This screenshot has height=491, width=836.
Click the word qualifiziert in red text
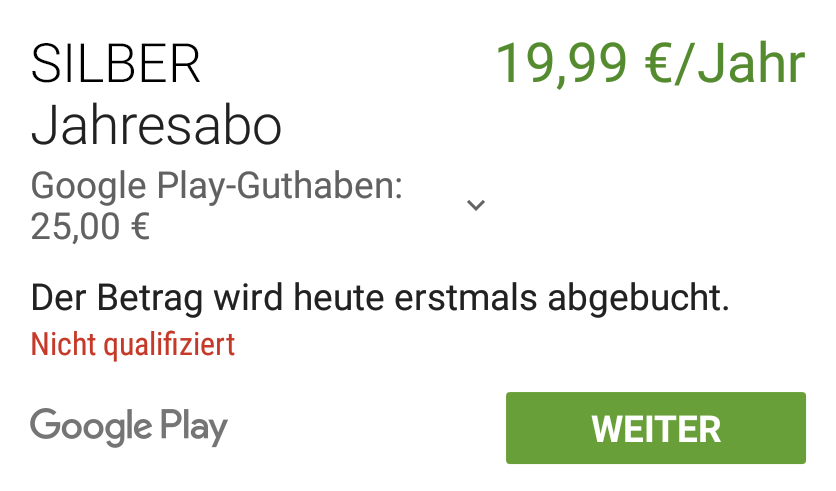[x=169, y=346]
